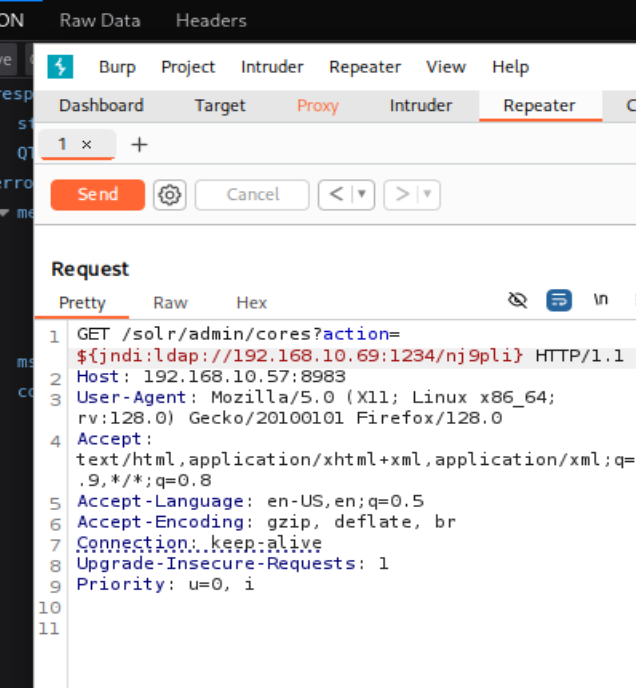Cancel the request

pyautogui.click(x=252, y=194)
